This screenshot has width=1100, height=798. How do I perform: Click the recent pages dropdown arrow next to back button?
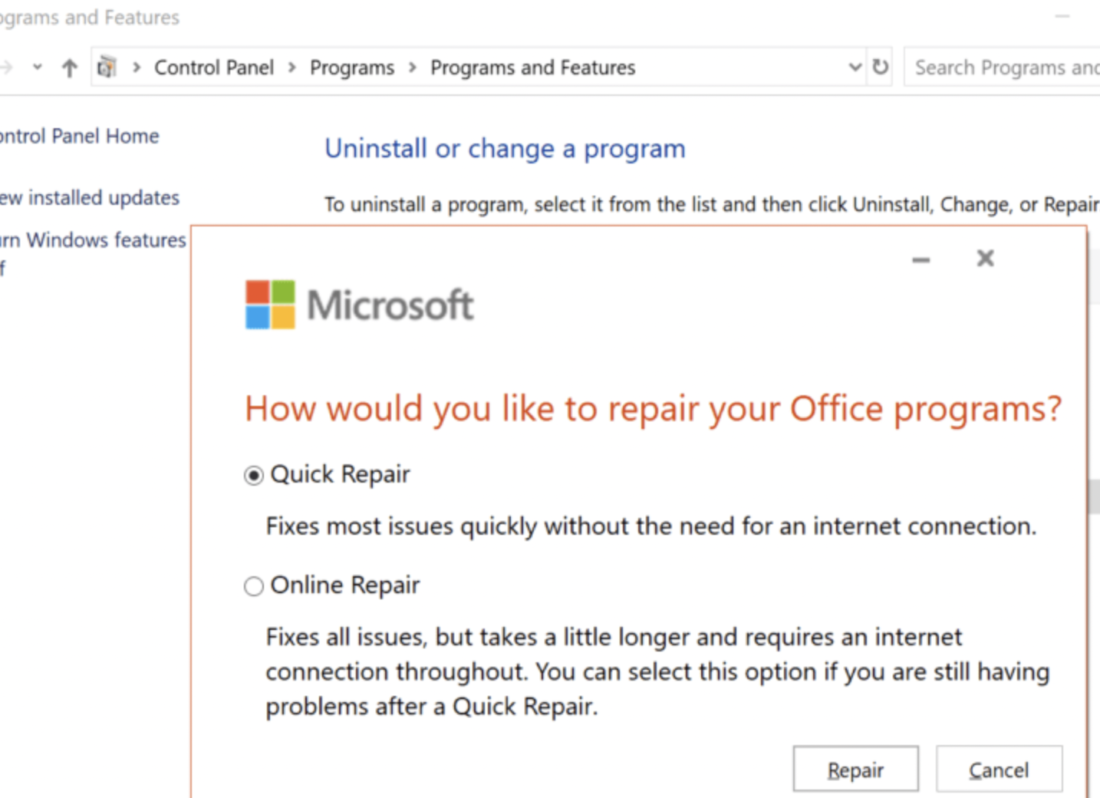pyautogui.click(x=37, y=66)
